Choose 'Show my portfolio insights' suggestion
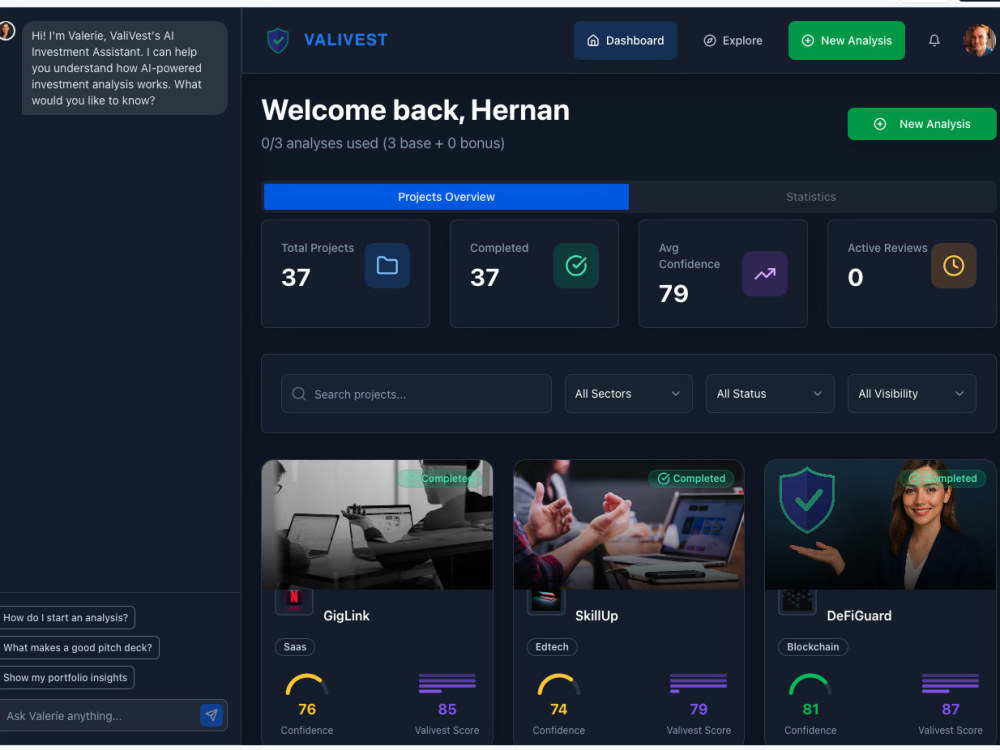 click(x=66, y=677)
